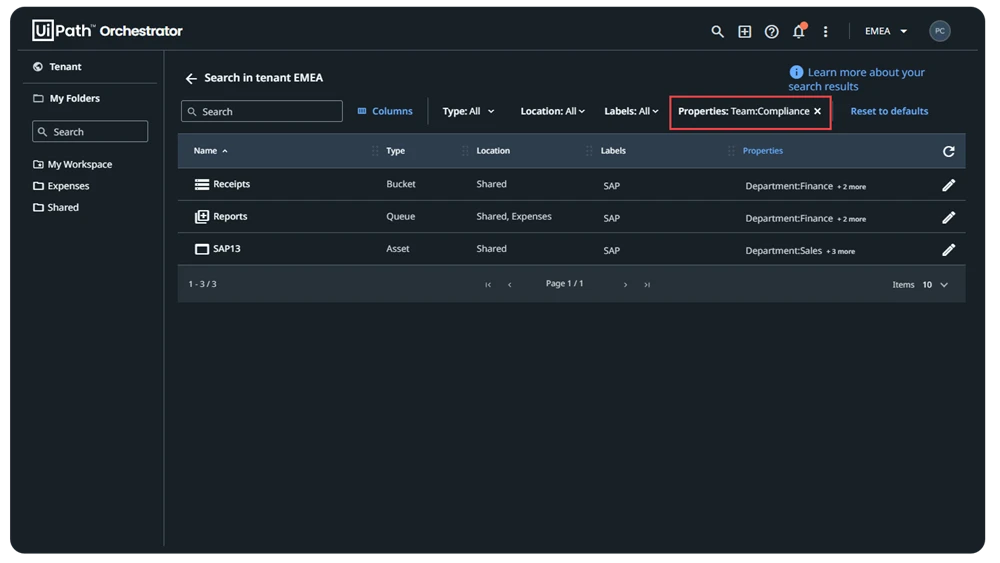
Task: Show +2 more properties for Reports
Action: [x=851, y=219]
